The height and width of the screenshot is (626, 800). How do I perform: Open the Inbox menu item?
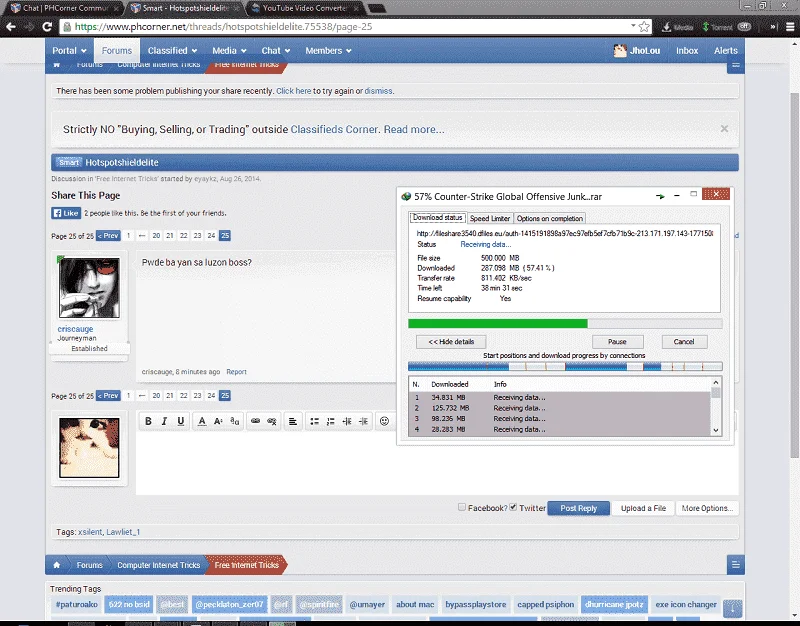[687, 51]
